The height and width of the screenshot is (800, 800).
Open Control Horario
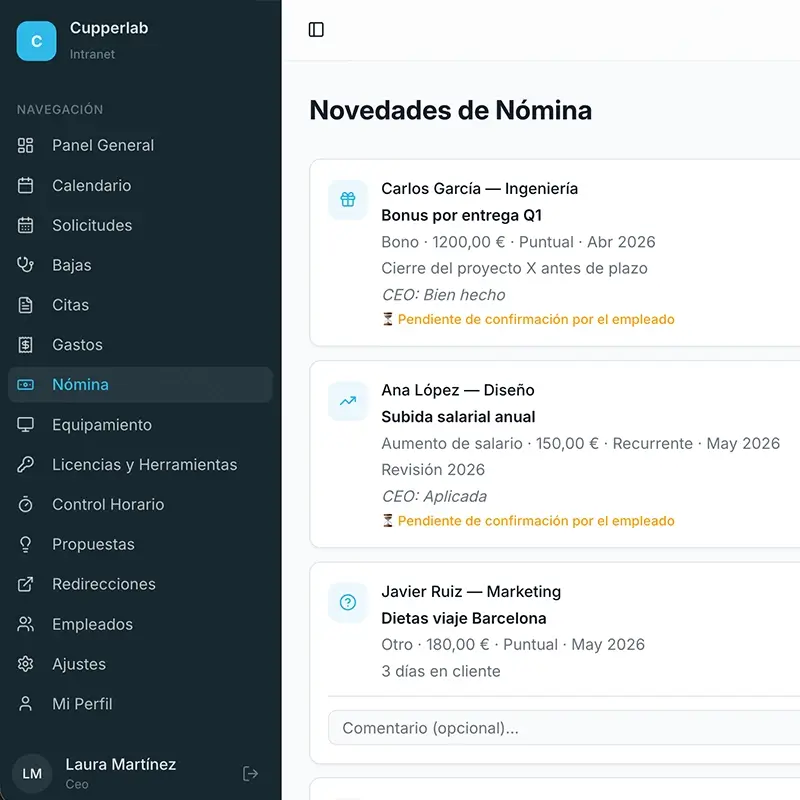coord(140,504)
